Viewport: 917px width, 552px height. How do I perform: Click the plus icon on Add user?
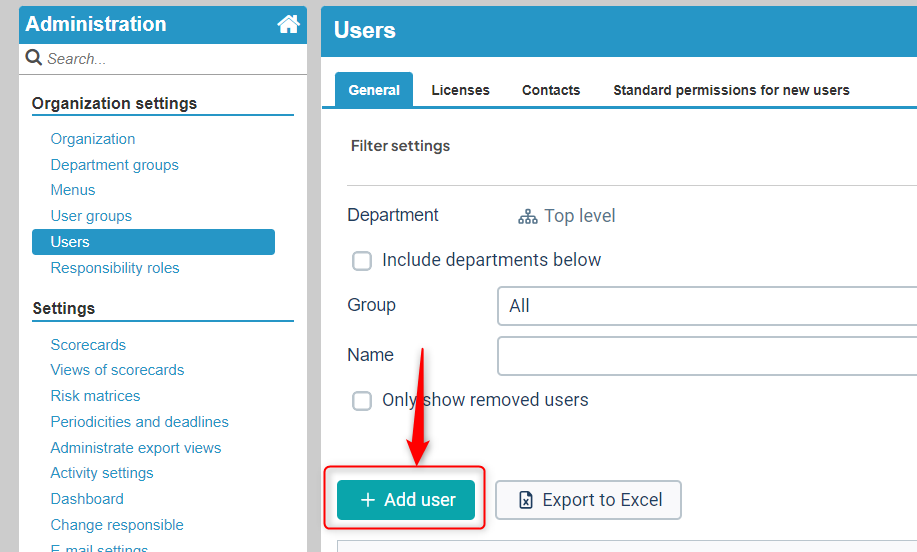(367, 500)
